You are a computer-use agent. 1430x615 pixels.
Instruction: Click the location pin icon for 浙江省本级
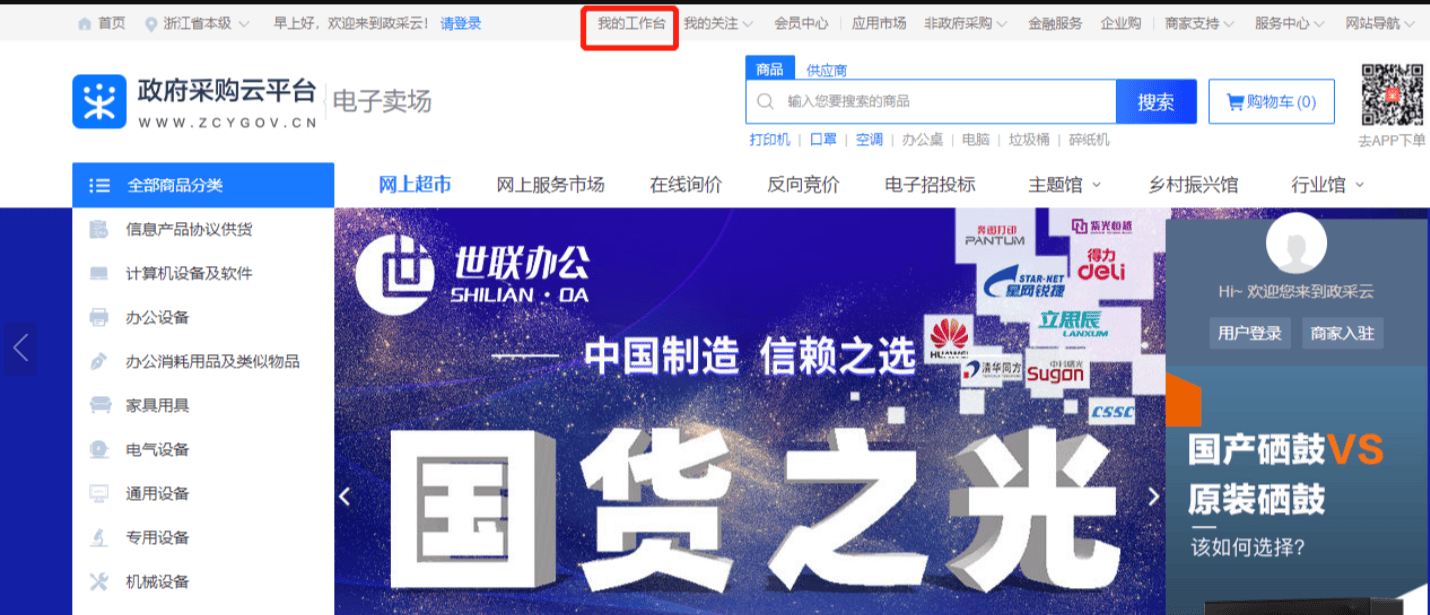tap(151, 23)
